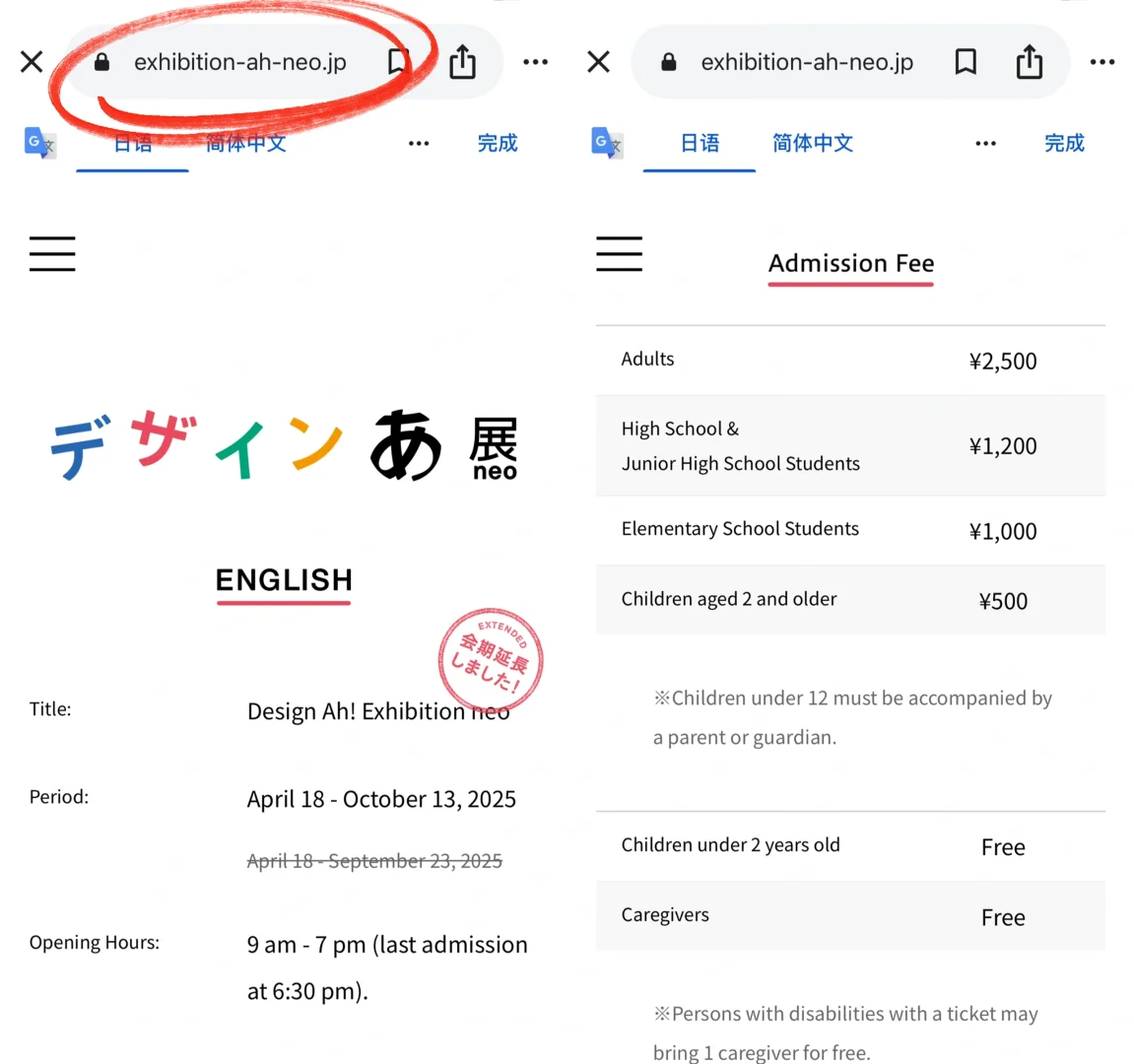Open the hamburger menu on the exhibition homepage
This screenshot has height=1064, width=1134.
tap(52, 254)
